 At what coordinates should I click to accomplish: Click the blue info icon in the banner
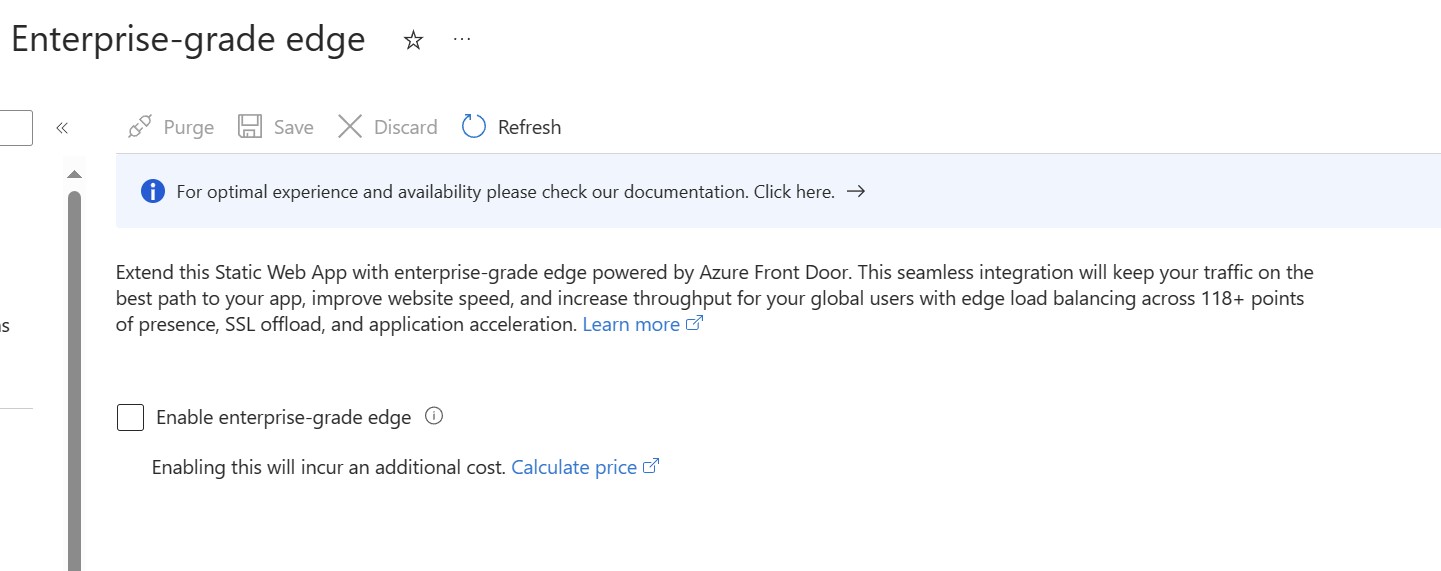point(153,191)
